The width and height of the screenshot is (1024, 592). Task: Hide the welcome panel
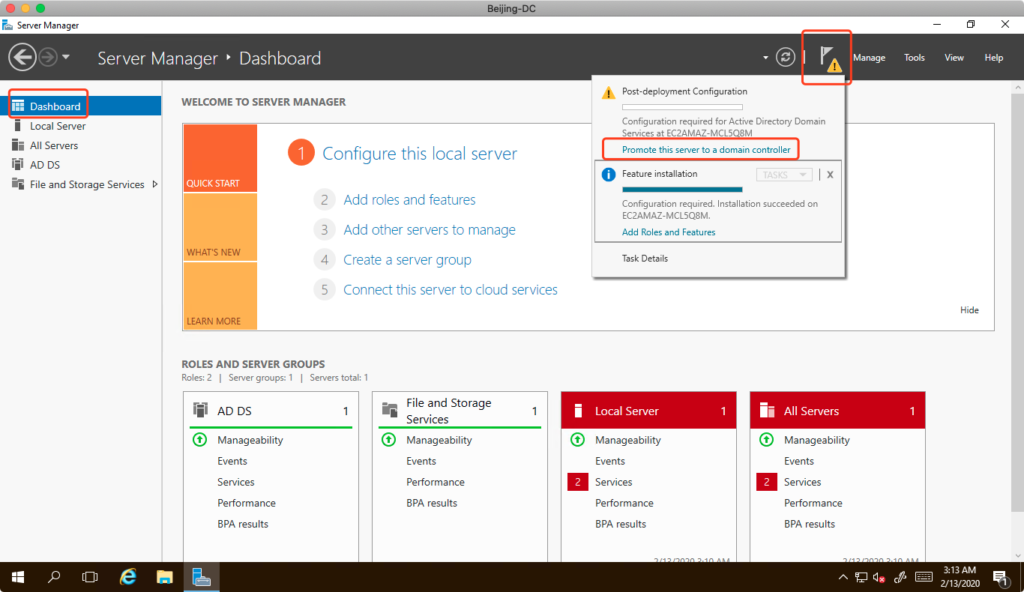pyautogui.click(x=969, y=310)
